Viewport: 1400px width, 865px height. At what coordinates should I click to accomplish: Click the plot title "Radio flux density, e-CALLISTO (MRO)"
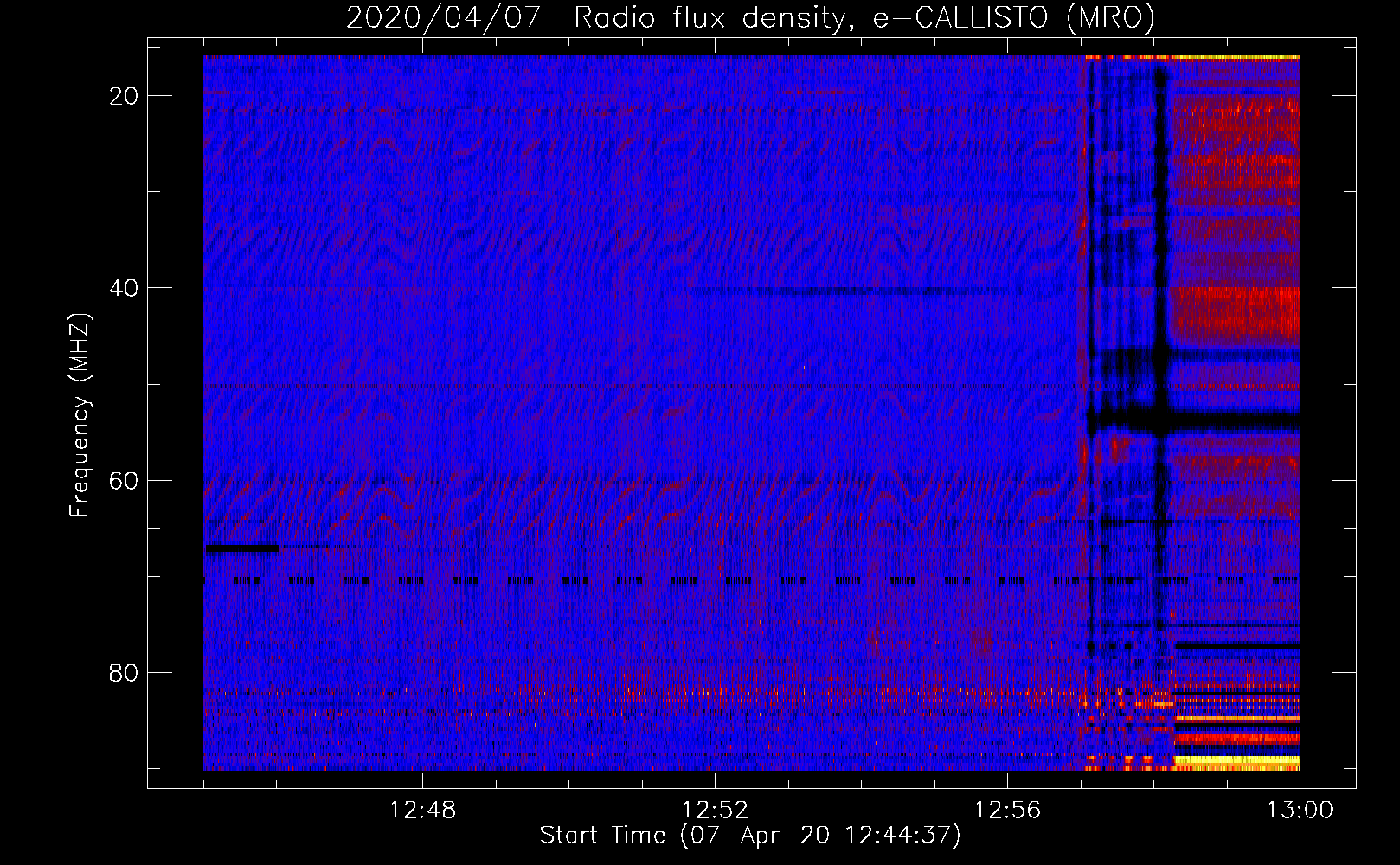coord(864,18)
